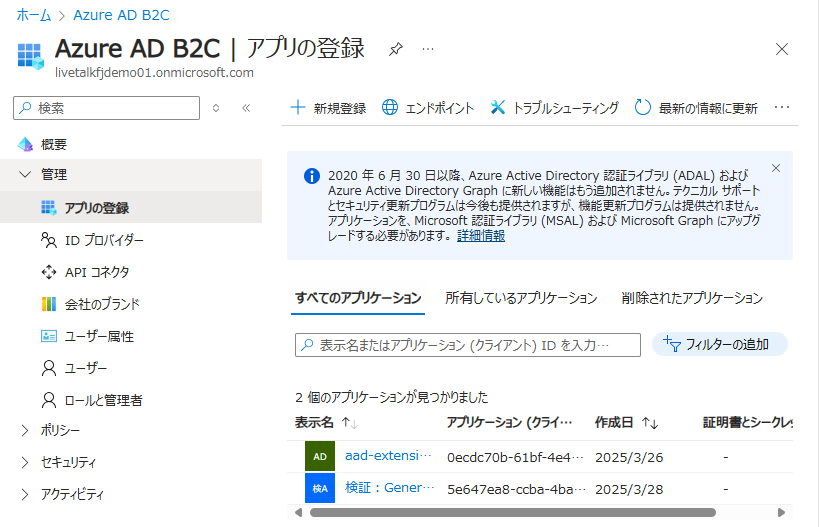
Task: Toggle sidebar menu expand/collapse arrows
Action: tap(216, 108)
